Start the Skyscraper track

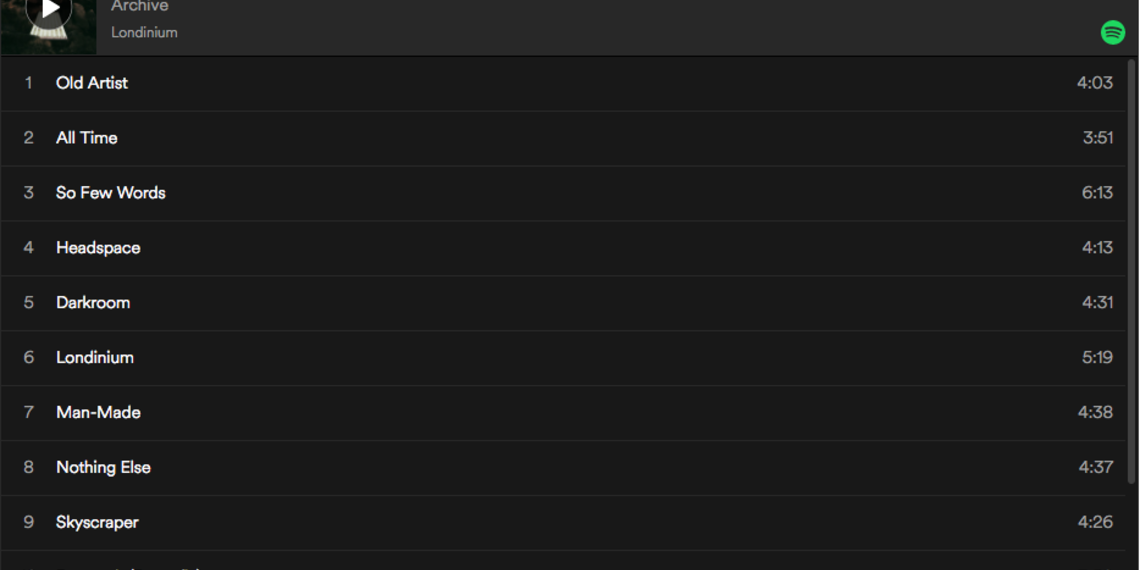click(97, 523)
